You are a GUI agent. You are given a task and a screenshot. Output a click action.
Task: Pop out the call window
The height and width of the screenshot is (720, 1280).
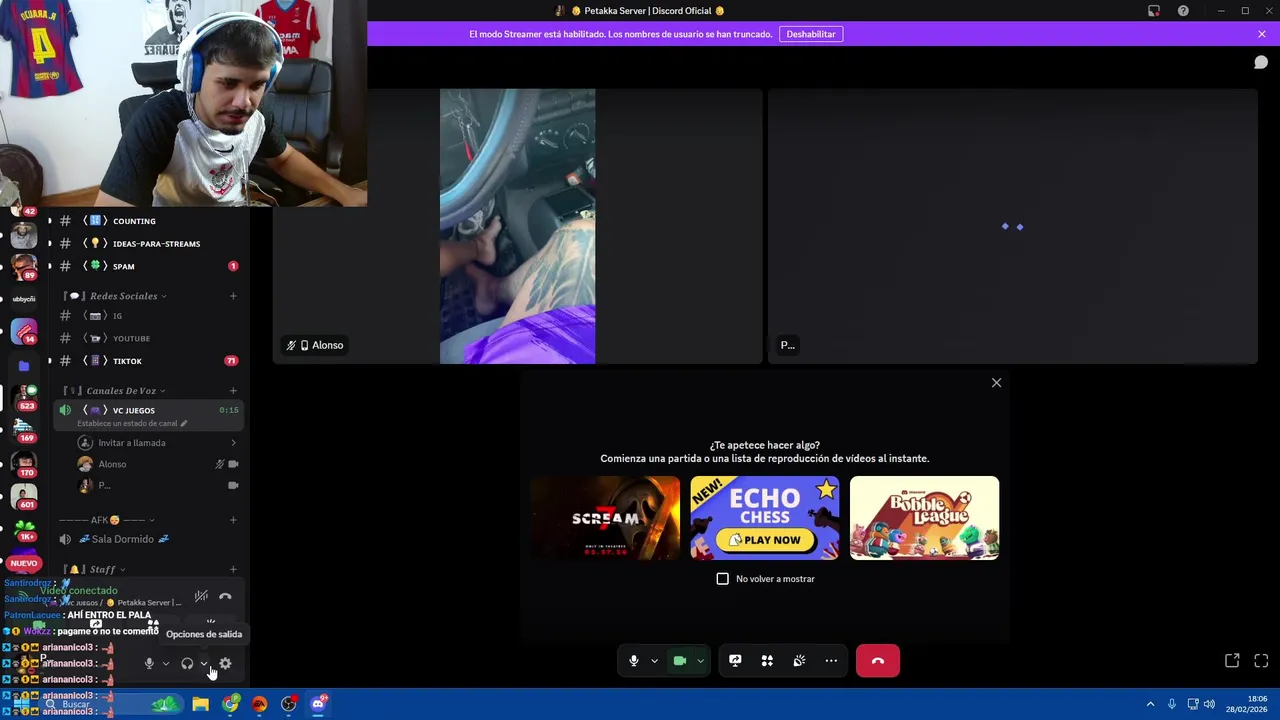1232,661
